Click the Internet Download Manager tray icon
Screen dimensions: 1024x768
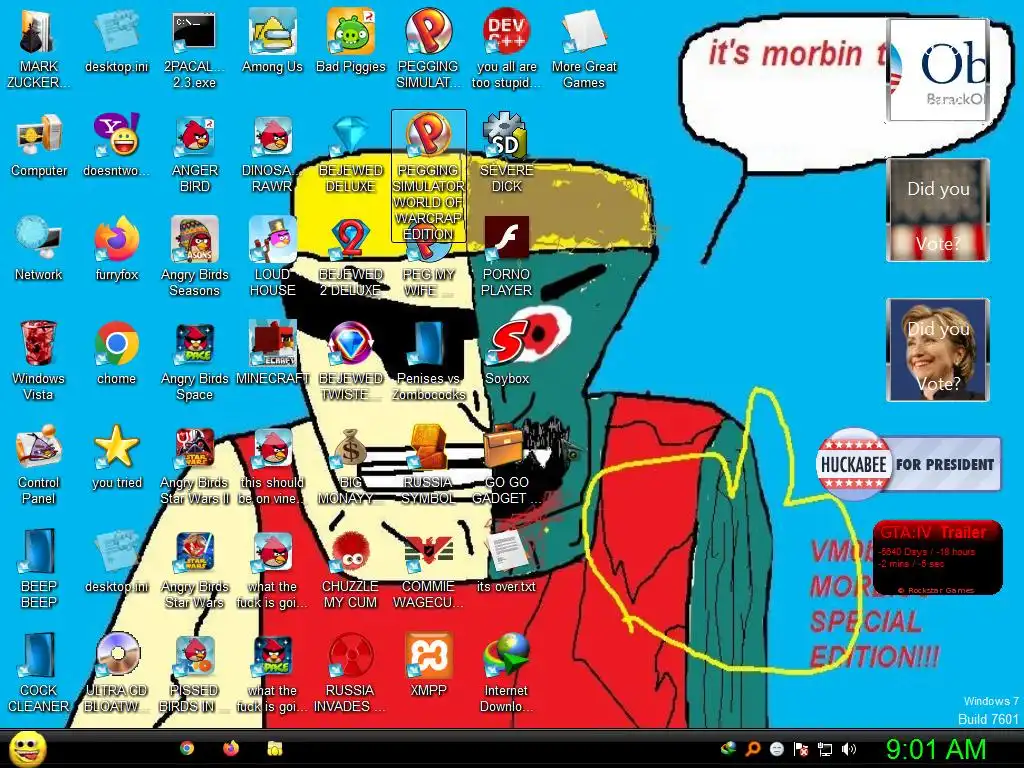[x=728, y=749]
